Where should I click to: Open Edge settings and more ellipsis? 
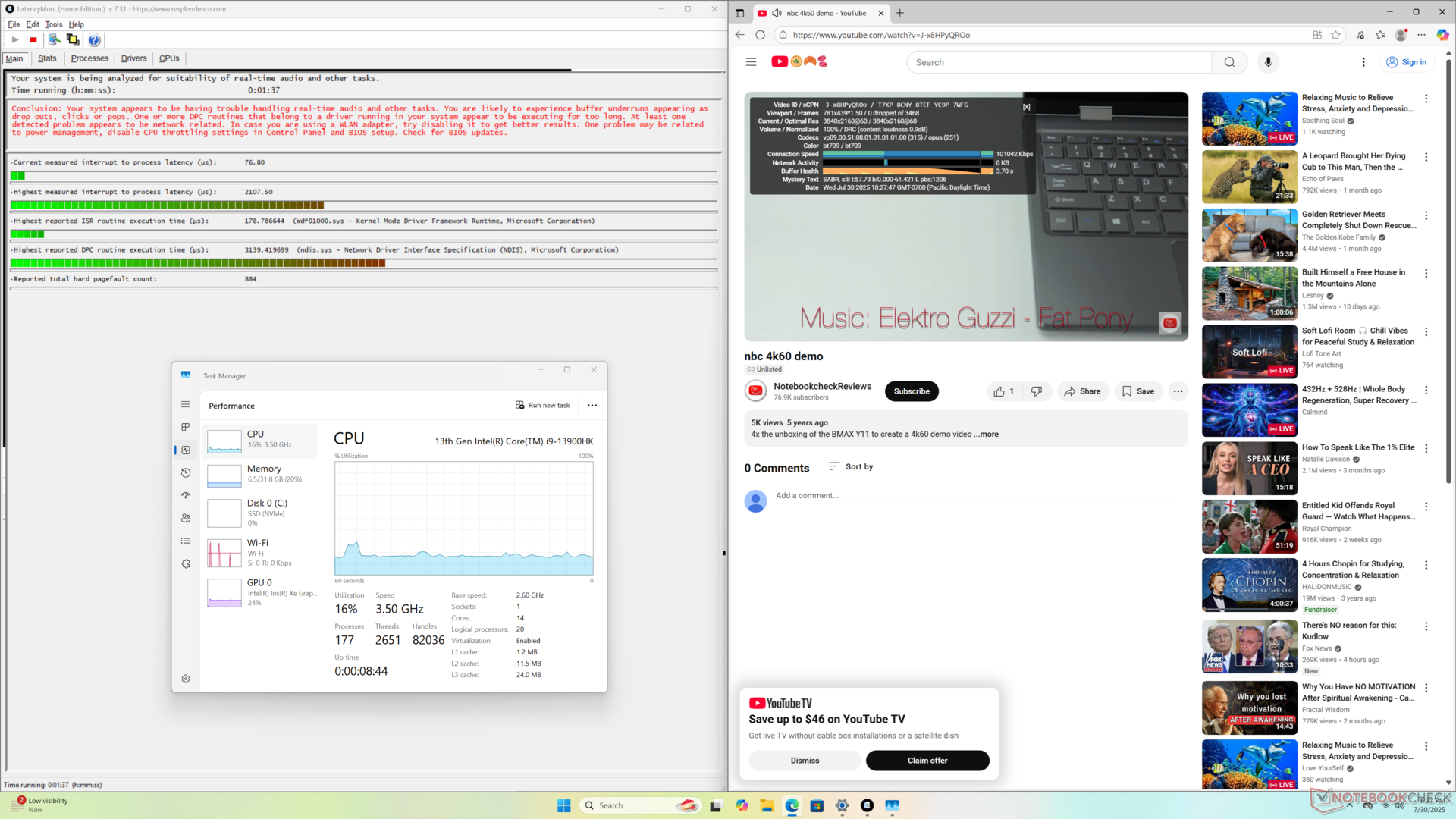[1421, 35]
